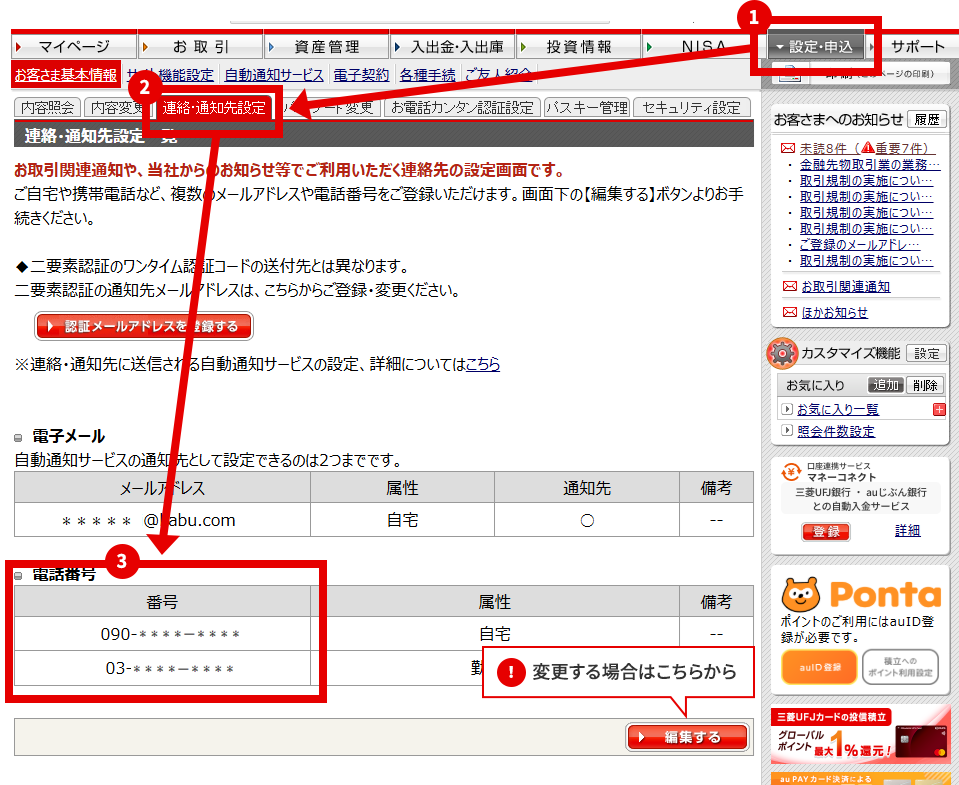Open the 資産管理 menu
The width and height of the screenshot is (959, 785).
tap(327, 46)
